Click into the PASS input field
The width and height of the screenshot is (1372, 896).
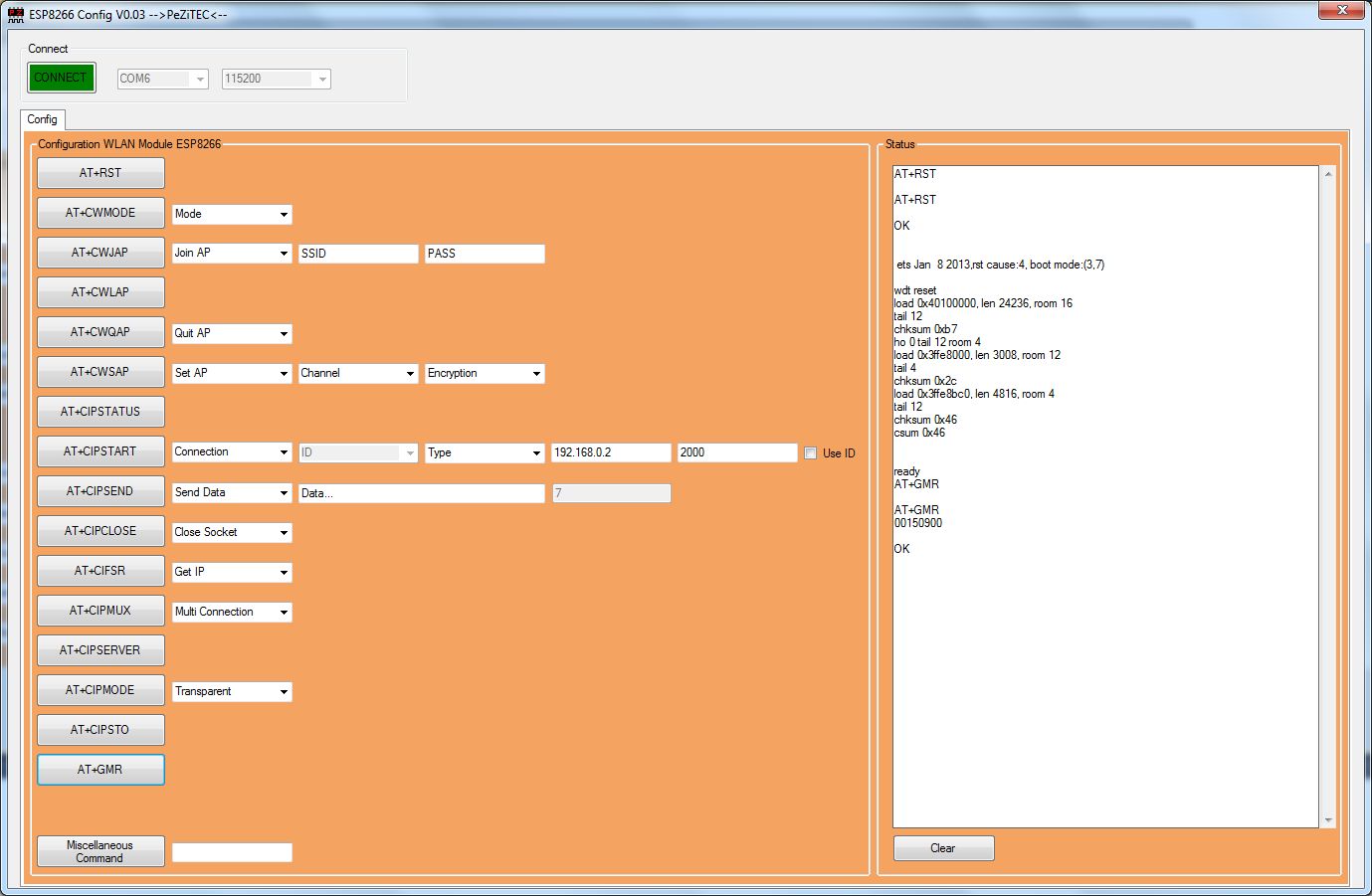[x=485, y=254]
